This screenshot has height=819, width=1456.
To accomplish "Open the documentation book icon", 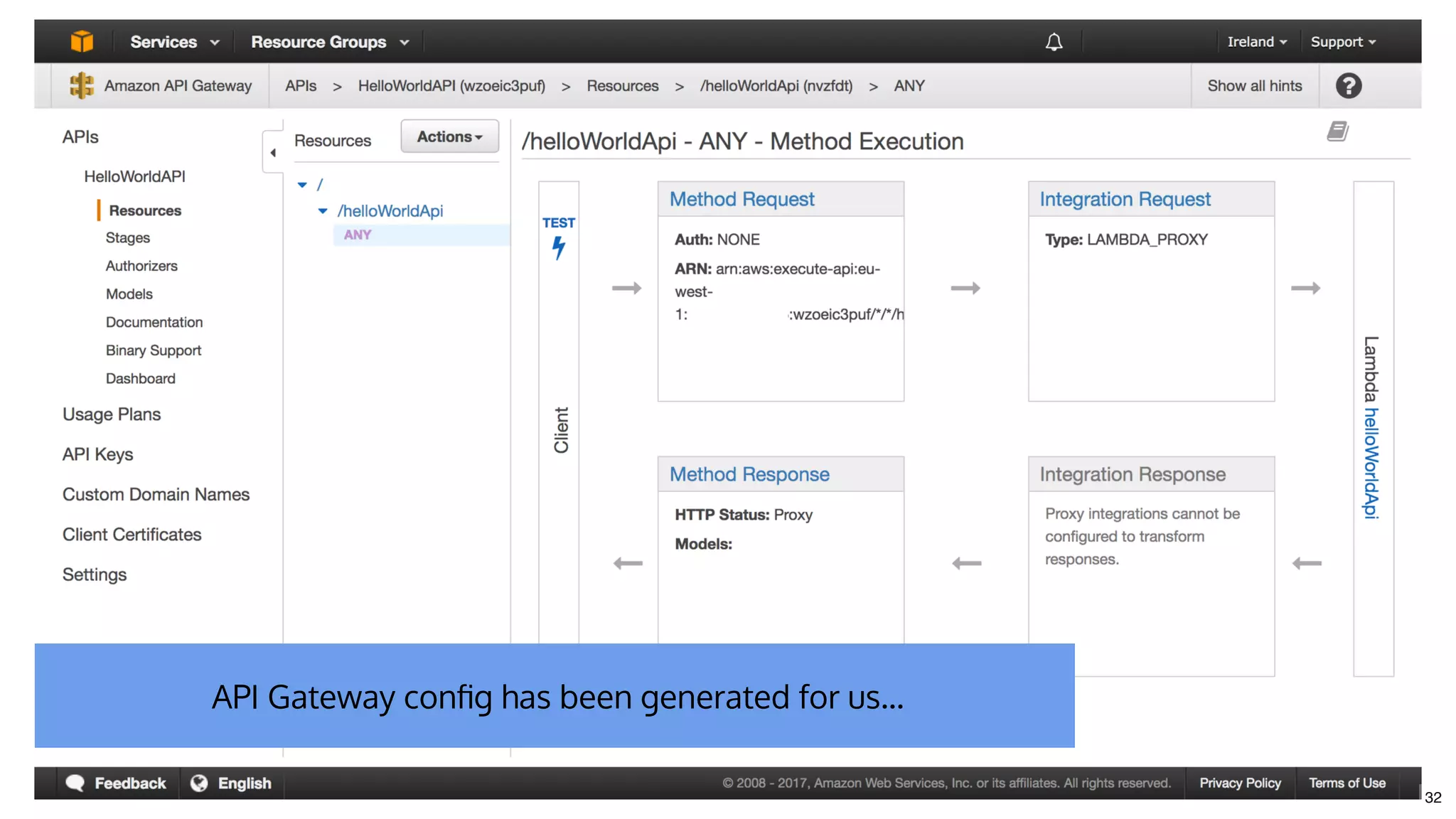I will [x=1337, y=132].
